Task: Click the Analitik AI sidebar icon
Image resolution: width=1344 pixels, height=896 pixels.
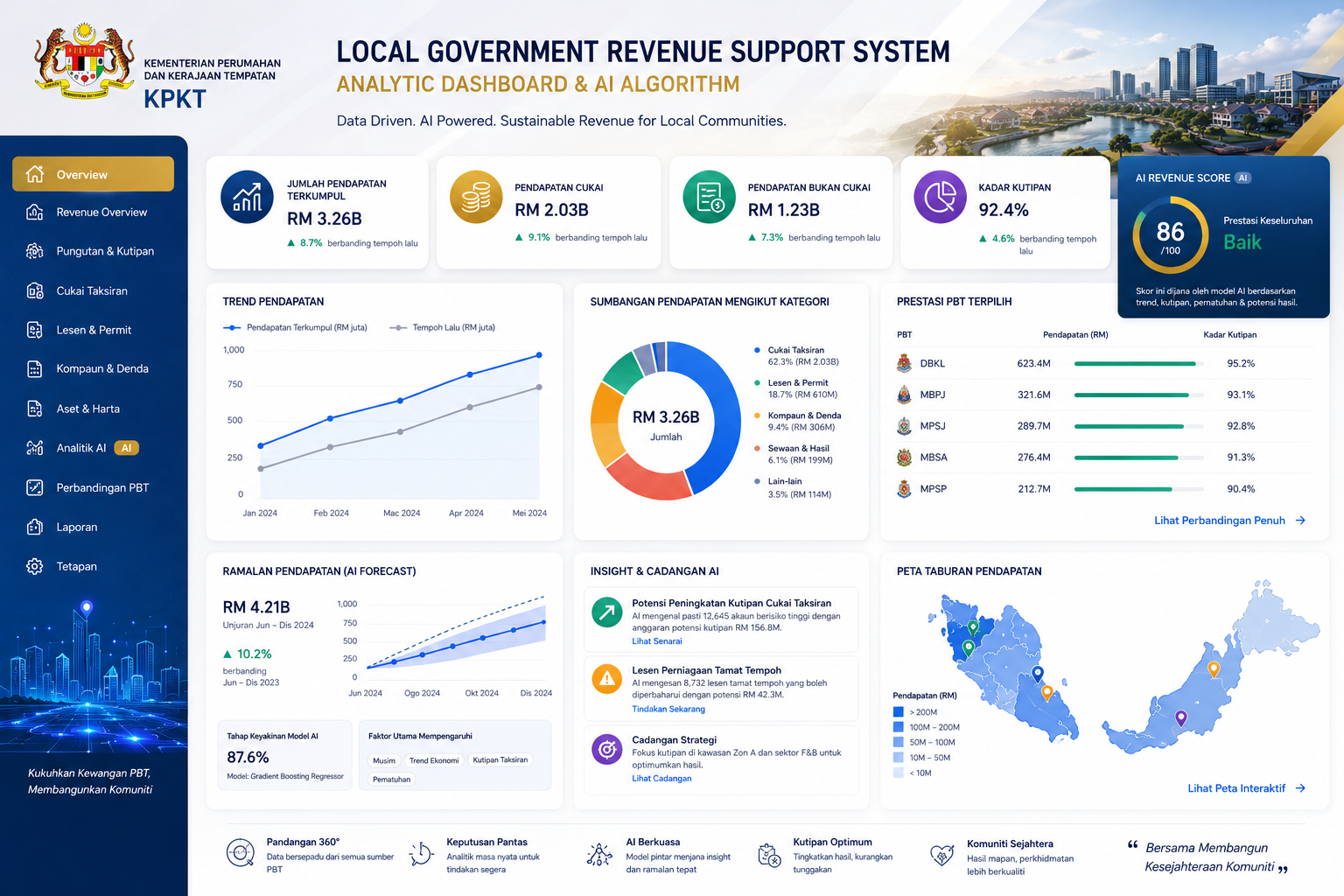Action: pos(35,448)
